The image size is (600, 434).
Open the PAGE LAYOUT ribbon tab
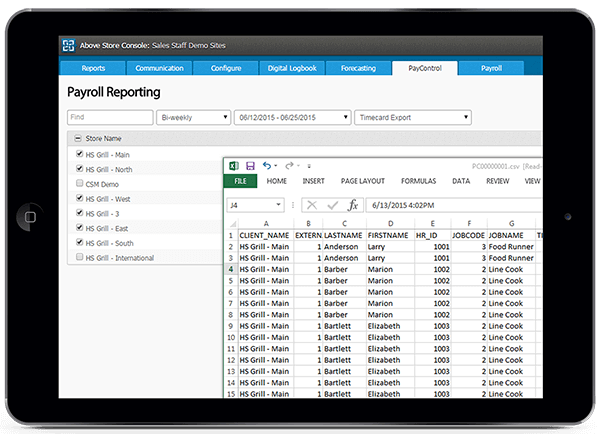[x=363, y=181]
